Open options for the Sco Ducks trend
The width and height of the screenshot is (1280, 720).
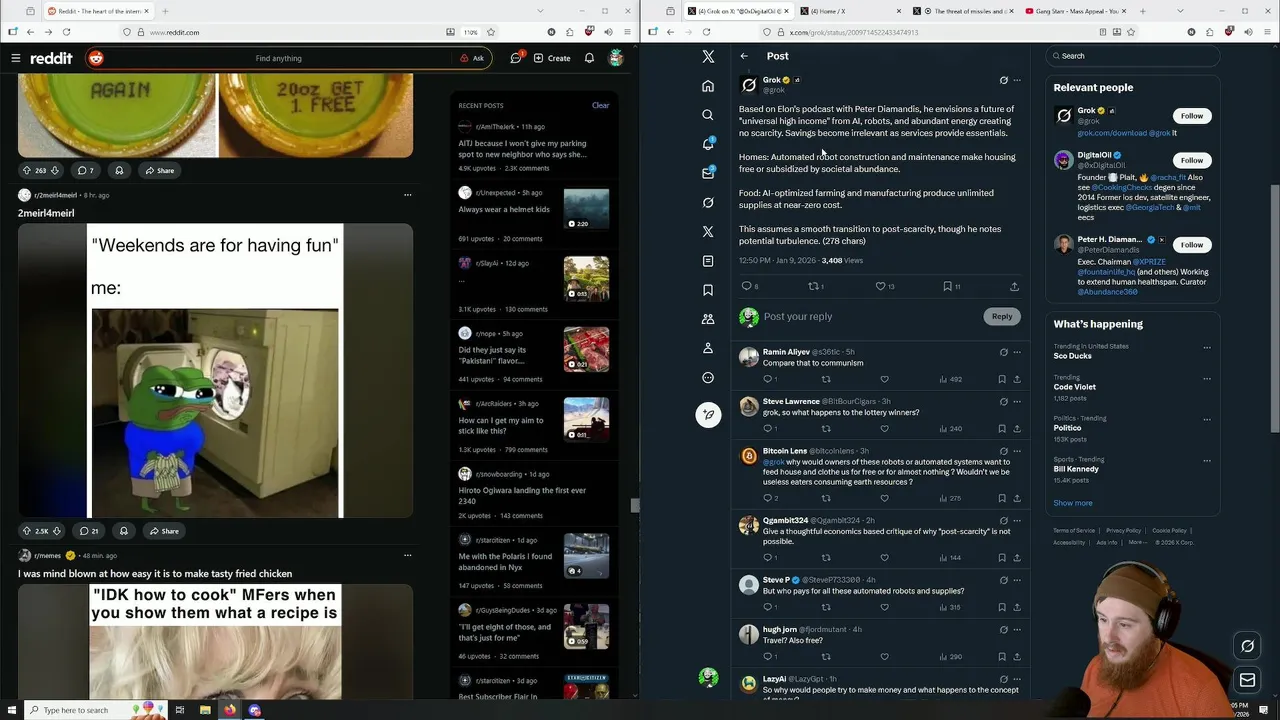(1207, 348)
